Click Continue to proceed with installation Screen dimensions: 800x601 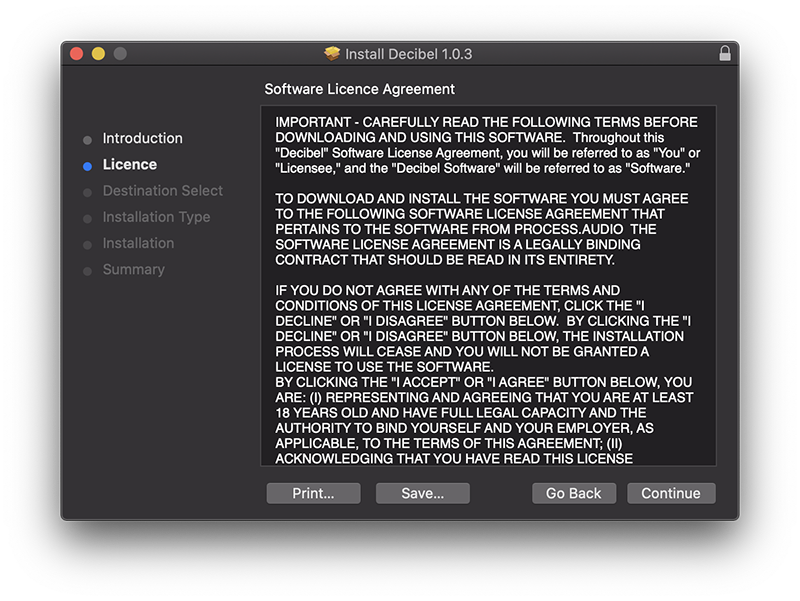click(x=671, y=493)
